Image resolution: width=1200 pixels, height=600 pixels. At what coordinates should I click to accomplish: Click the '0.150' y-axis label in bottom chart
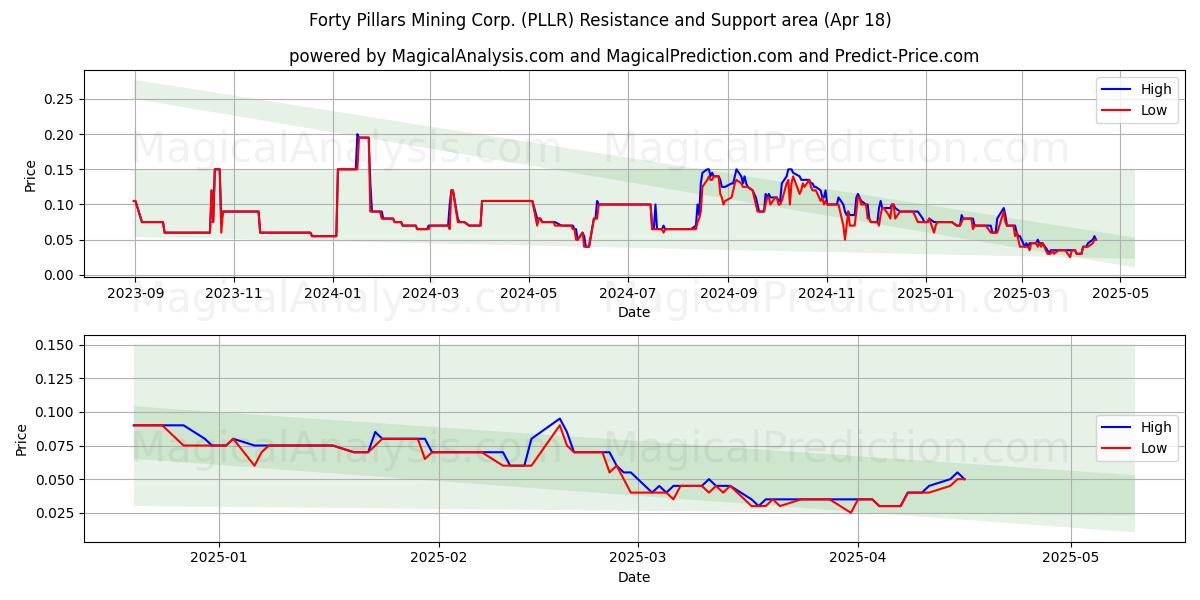(56, 345)
